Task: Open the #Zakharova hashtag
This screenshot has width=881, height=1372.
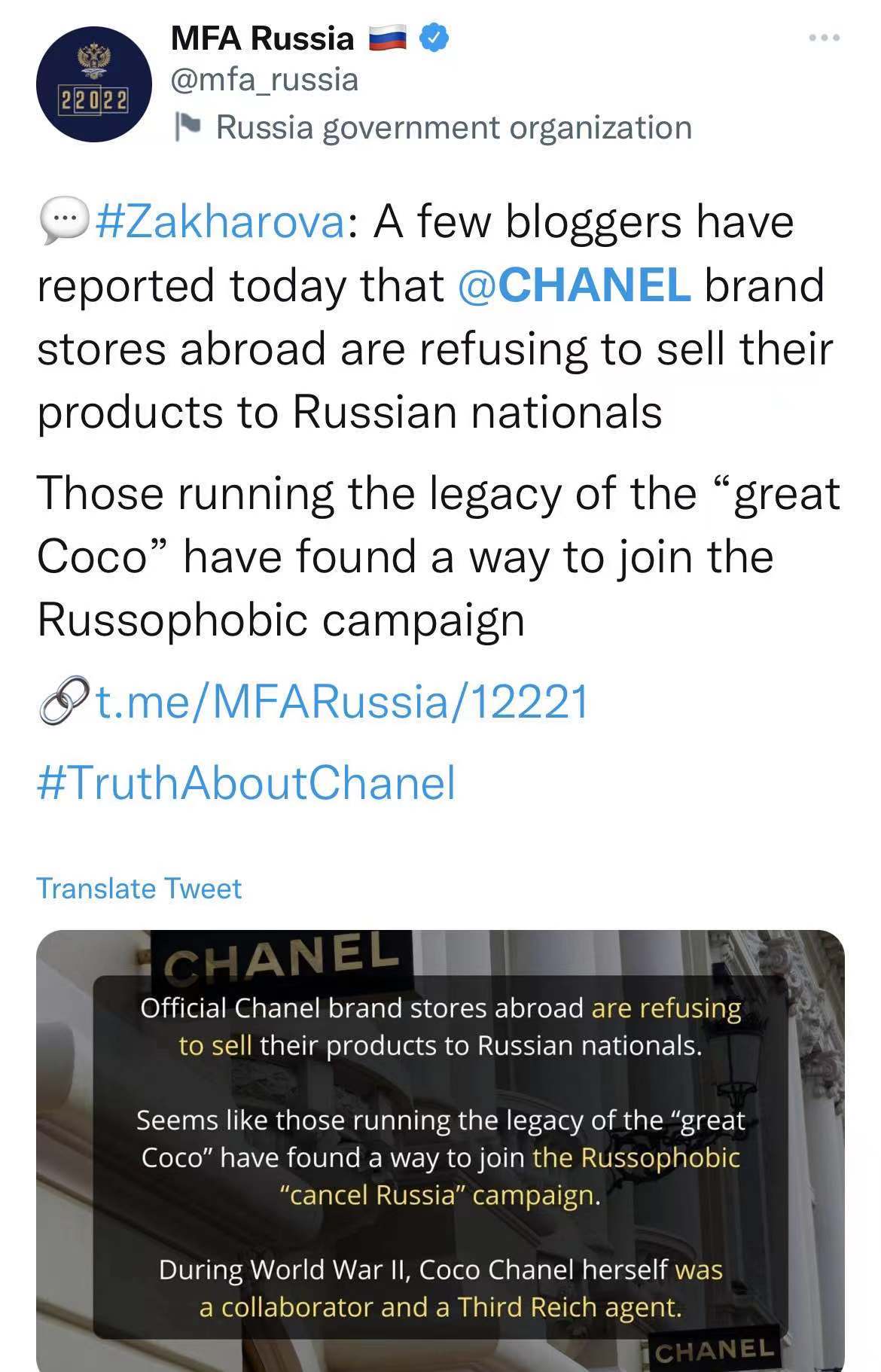Action: click(220, 222)
